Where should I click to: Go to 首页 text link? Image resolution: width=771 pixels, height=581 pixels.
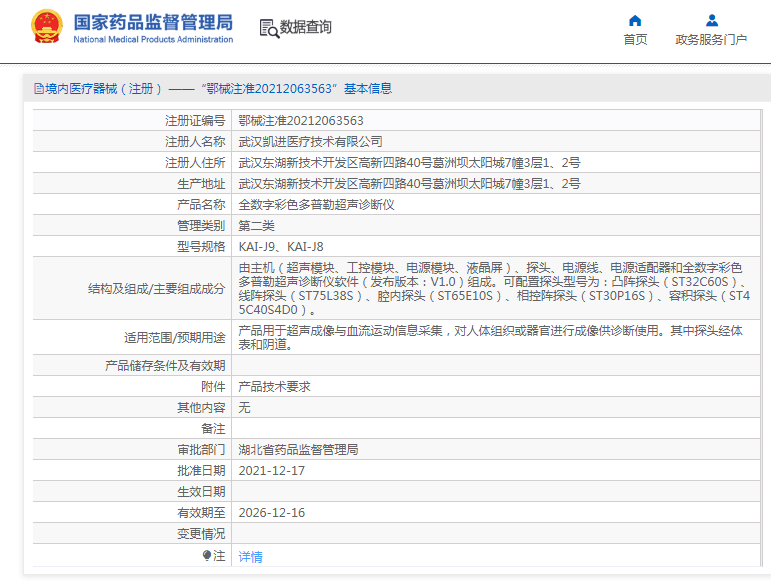click(x=635, y=40)
